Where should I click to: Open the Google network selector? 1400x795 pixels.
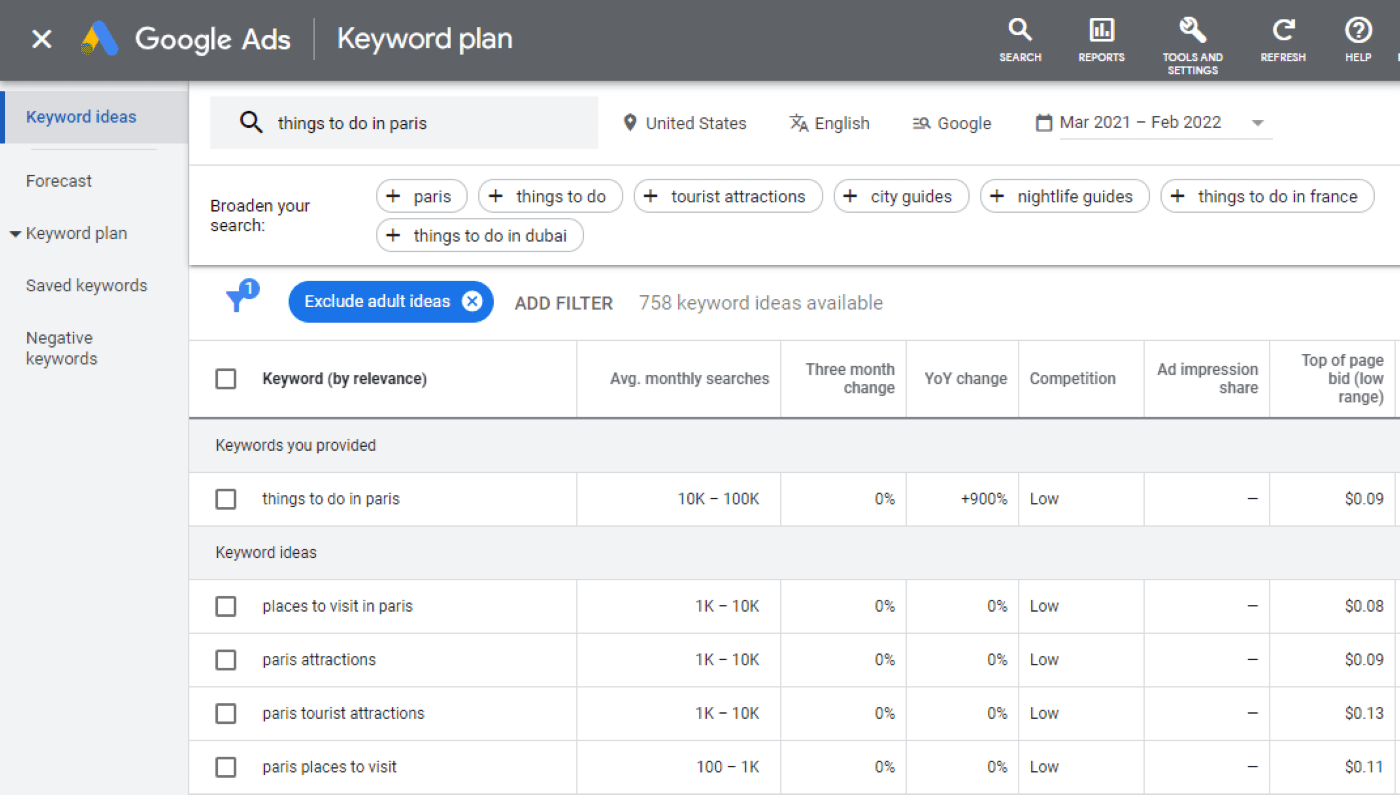951,122
